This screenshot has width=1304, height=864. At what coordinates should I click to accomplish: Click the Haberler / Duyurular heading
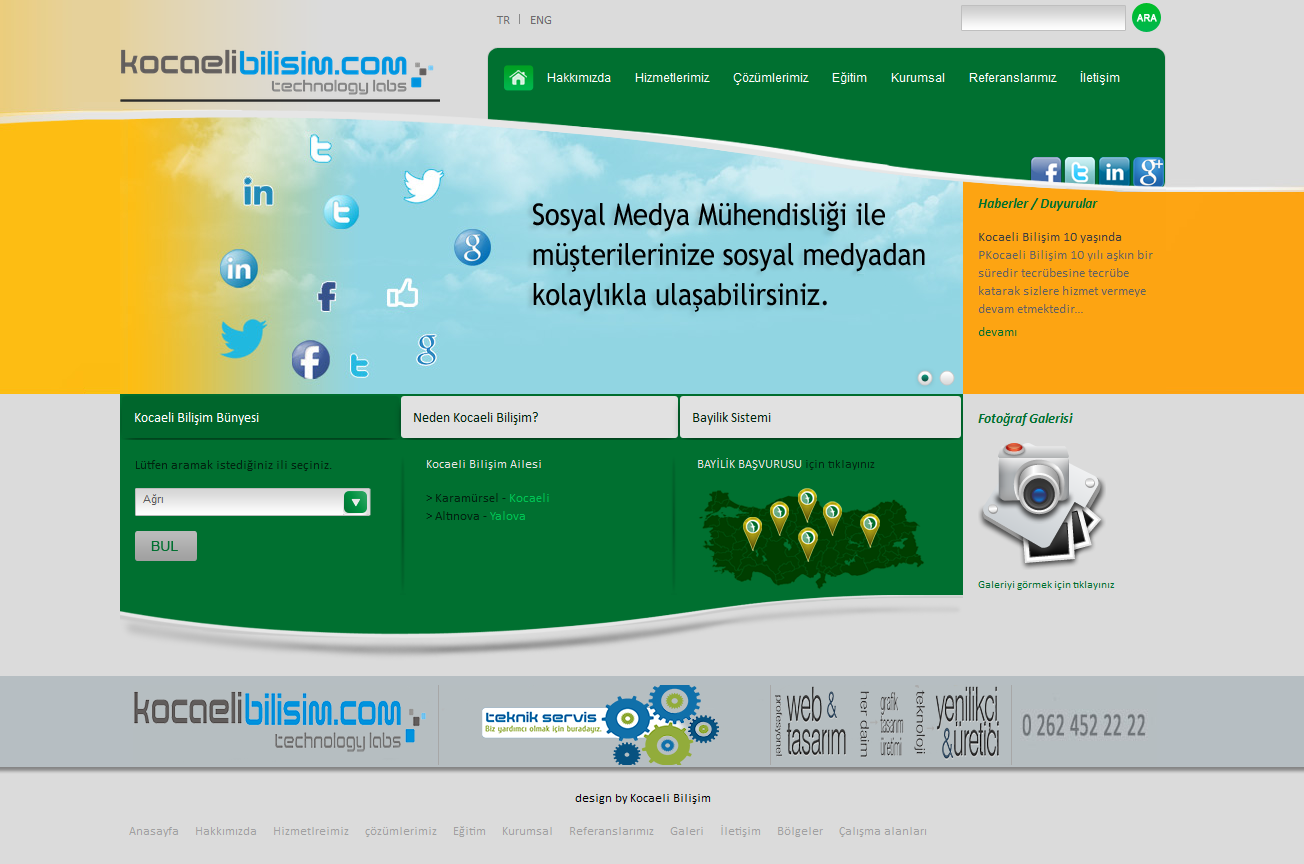1037,203
